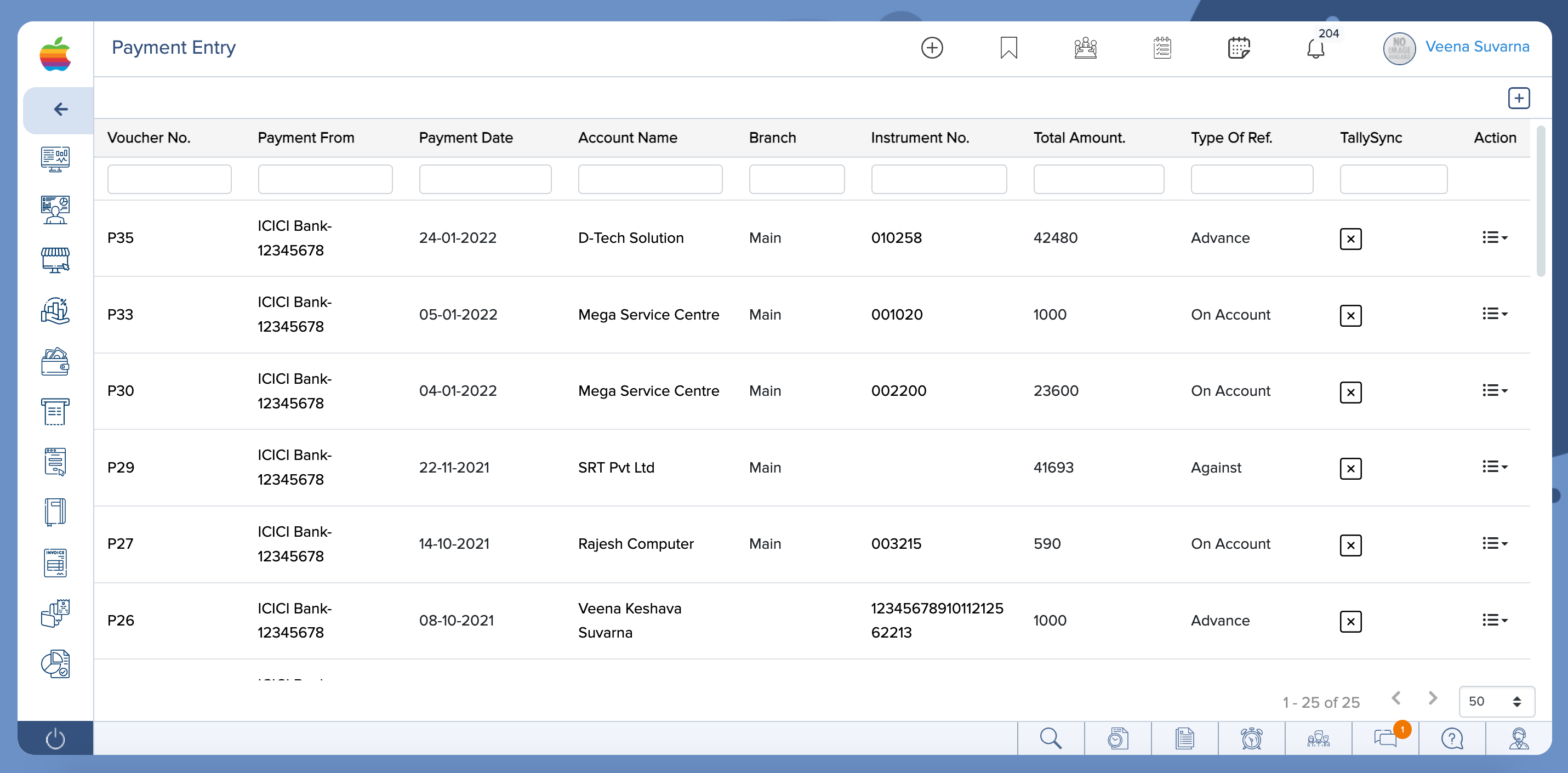Open the invoice icon in sidebar
Image resolution: width=1568 pixels, height=773 pixels.
pos(55,563)
